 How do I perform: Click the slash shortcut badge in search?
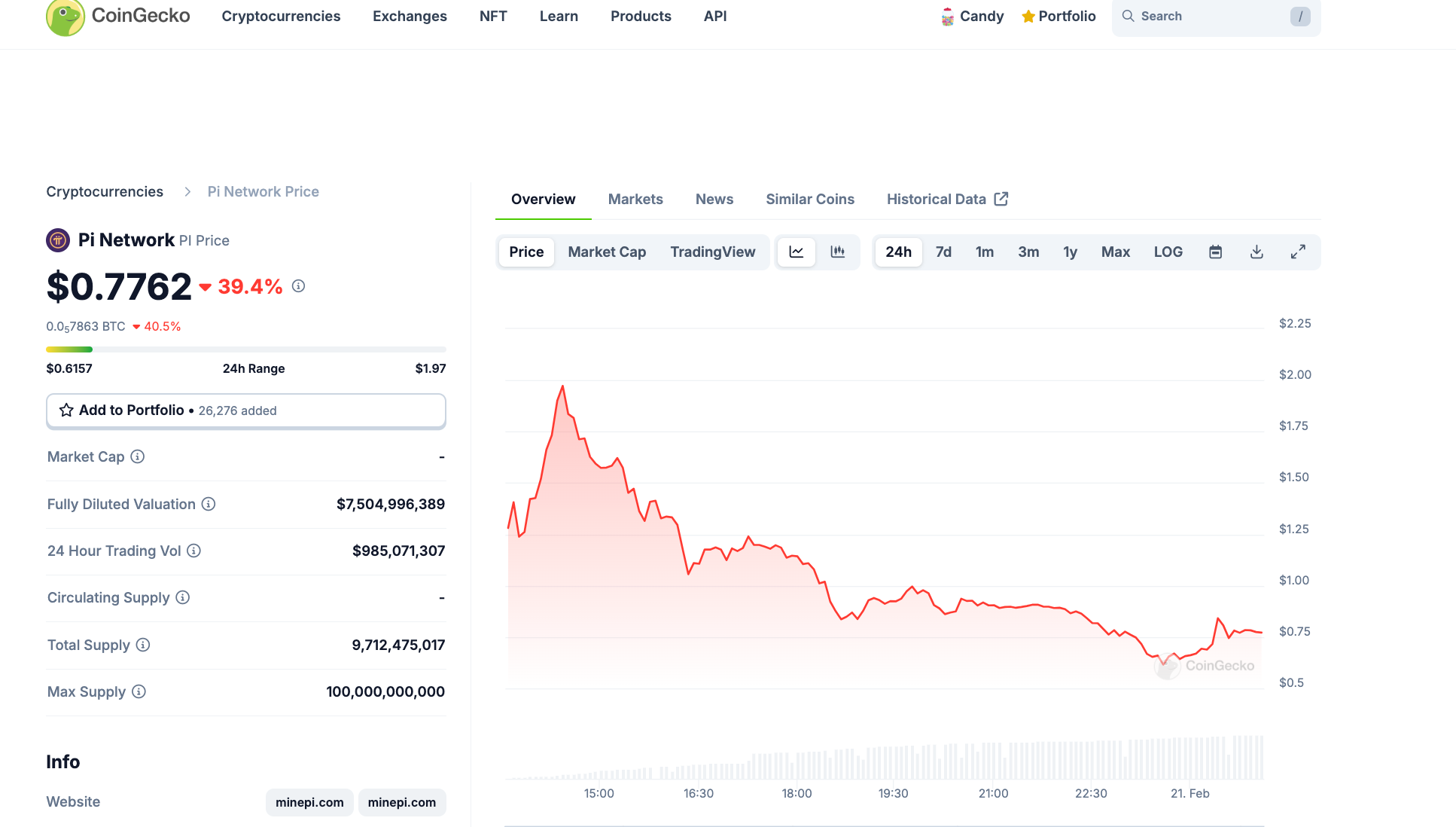[1300, 17]
